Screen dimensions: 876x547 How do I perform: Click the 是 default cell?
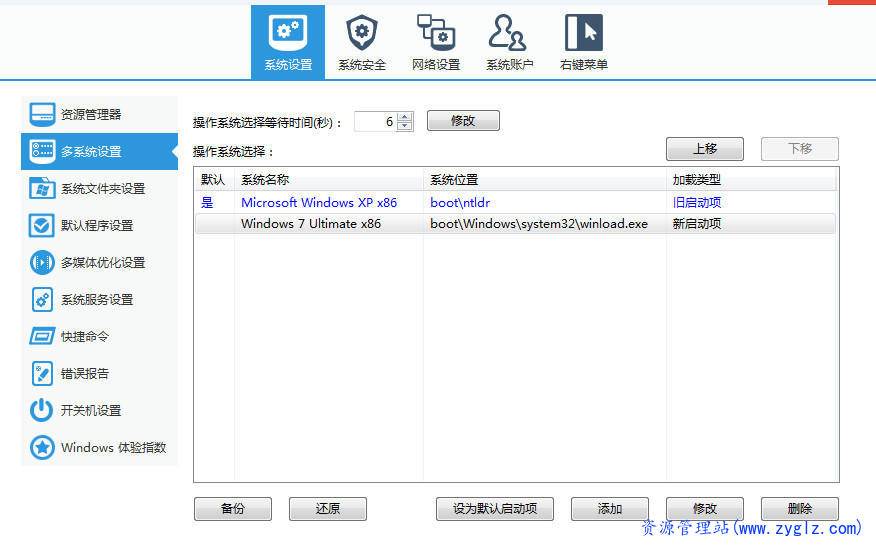[207, 203]
